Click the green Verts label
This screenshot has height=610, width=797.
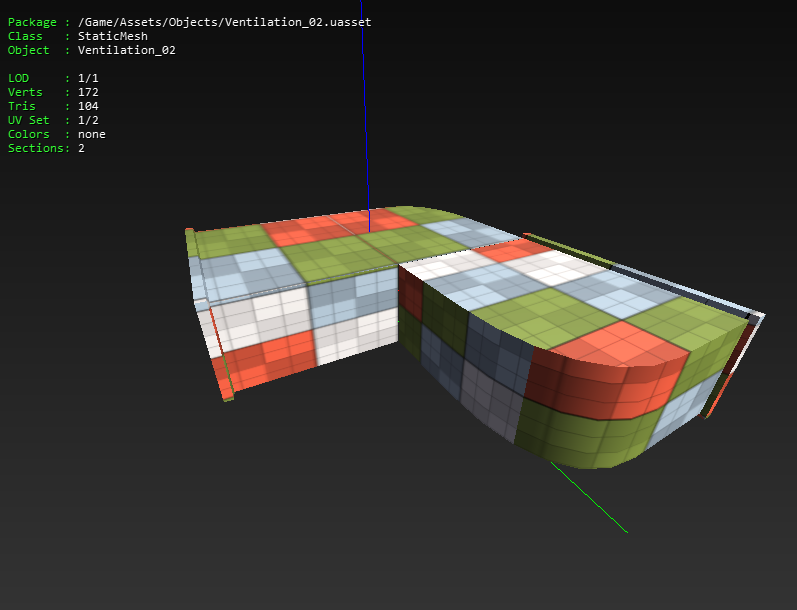coord(25,92)
